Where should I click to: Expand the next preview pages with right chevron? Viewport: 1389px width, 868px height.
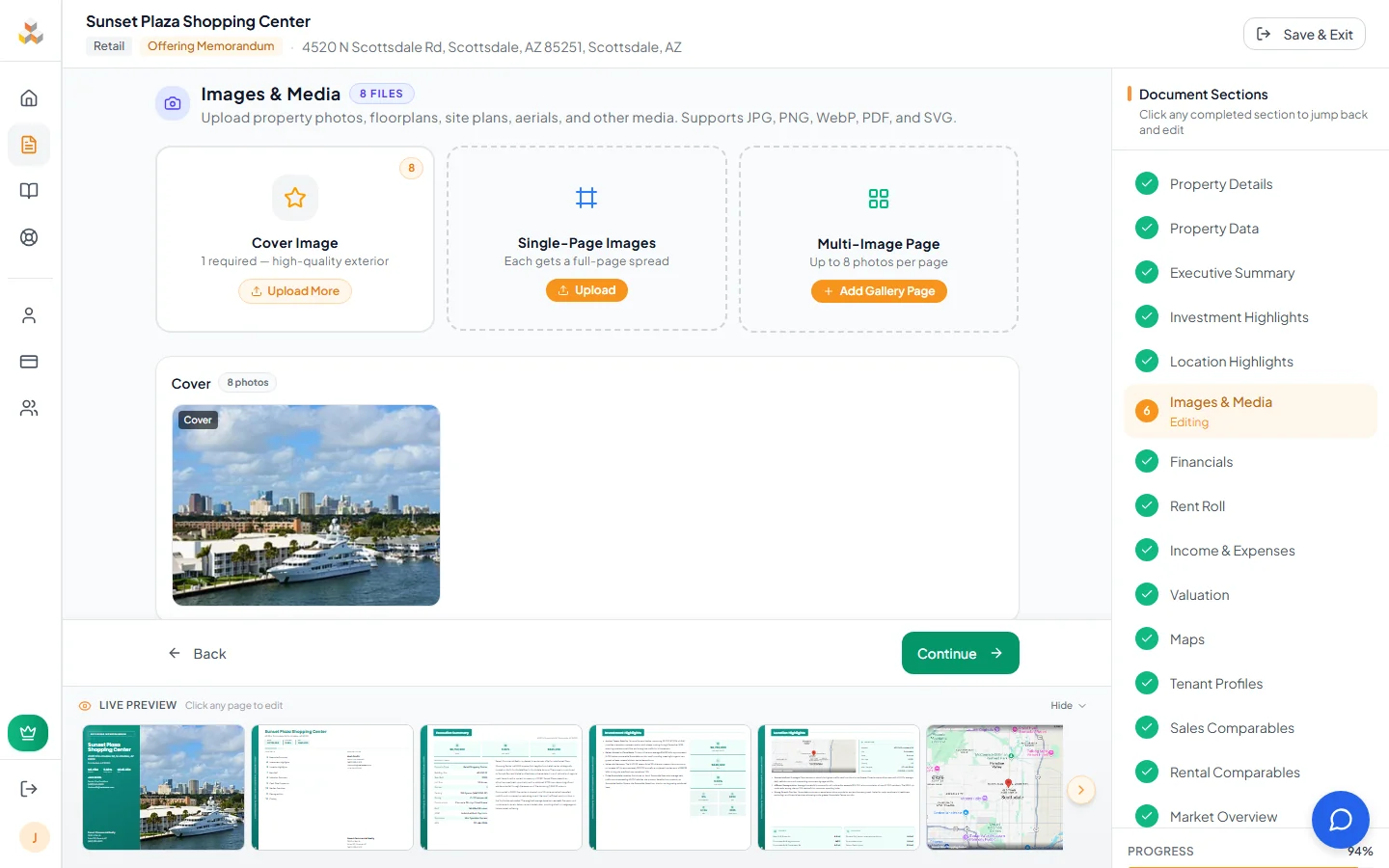tap(1081, 790)
